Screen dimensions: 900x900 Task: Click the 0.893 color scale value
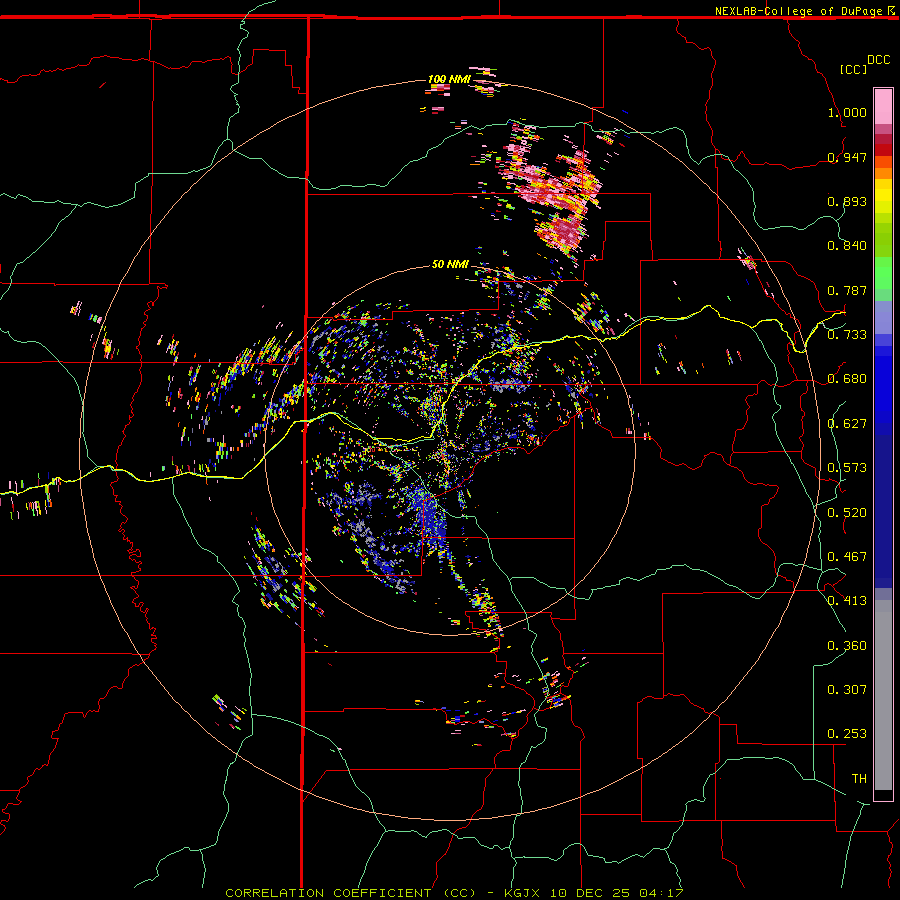(847, 201)
